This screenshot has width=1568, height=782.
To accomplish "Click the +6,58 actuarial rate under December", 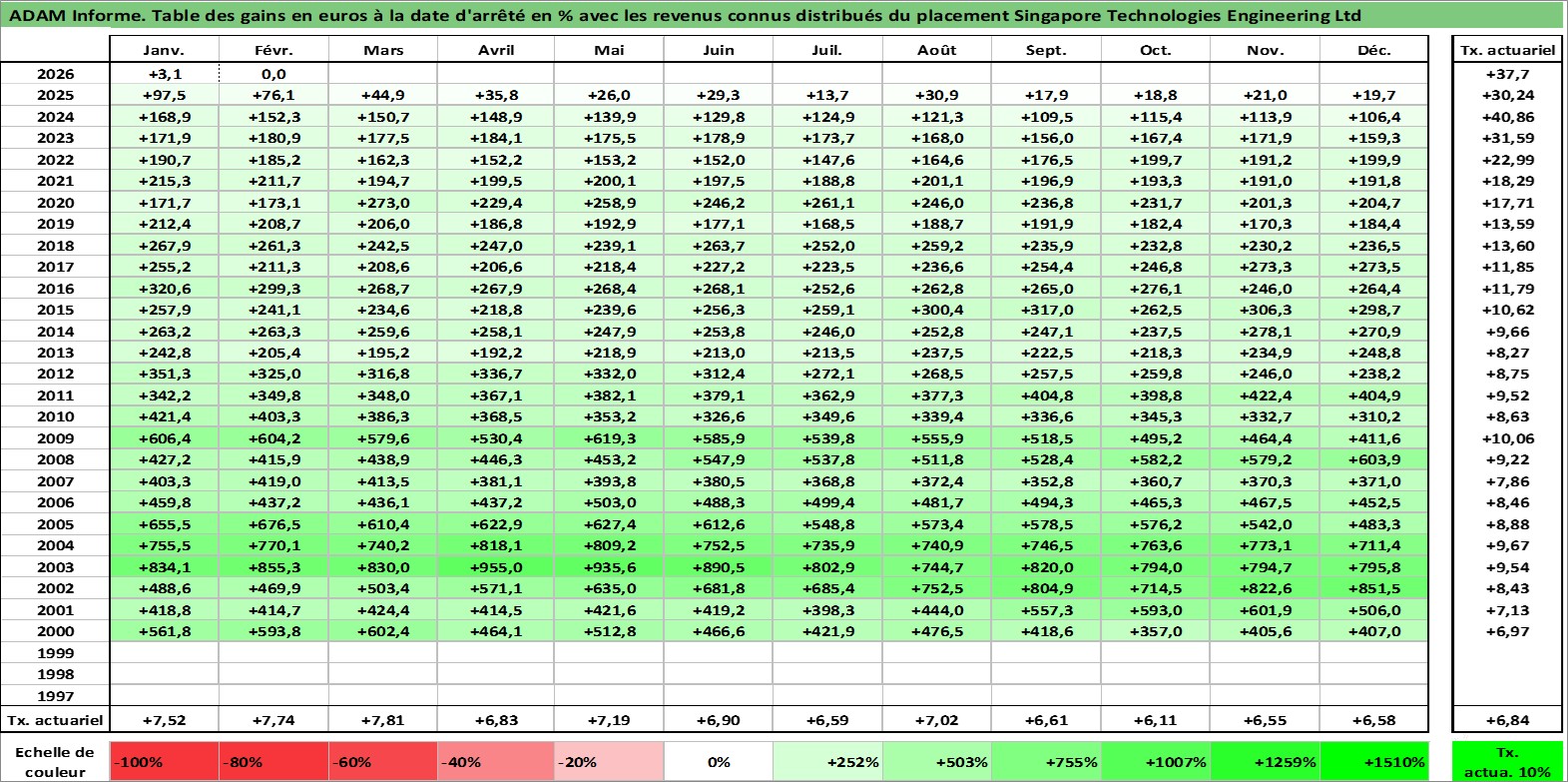I will pos(1374,719).
